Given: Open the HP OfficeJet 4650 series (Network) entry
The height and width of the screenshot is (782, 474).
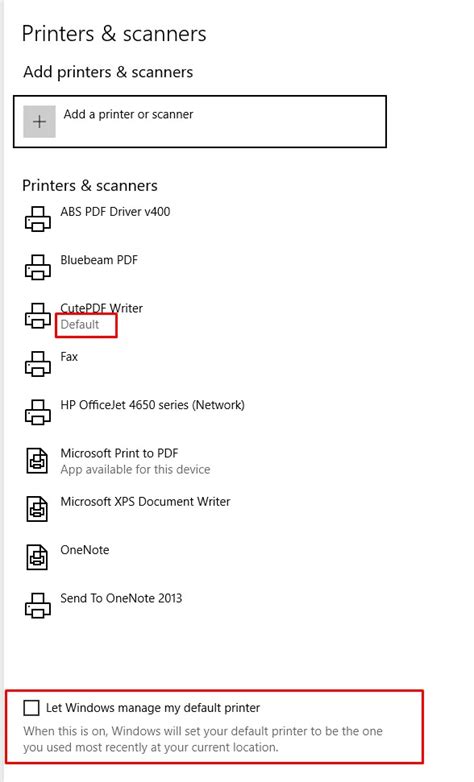Looking at the screenshot, I should click(x=153, y=405).
